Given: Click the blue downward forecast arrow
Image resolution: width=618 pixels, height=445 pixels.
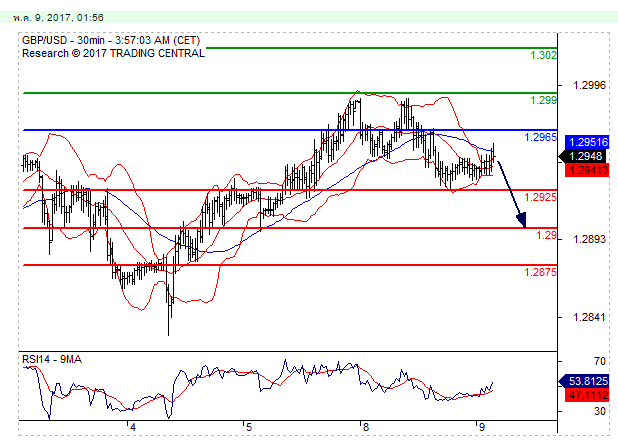Looking at the screenshot, I should click(511, 193).
